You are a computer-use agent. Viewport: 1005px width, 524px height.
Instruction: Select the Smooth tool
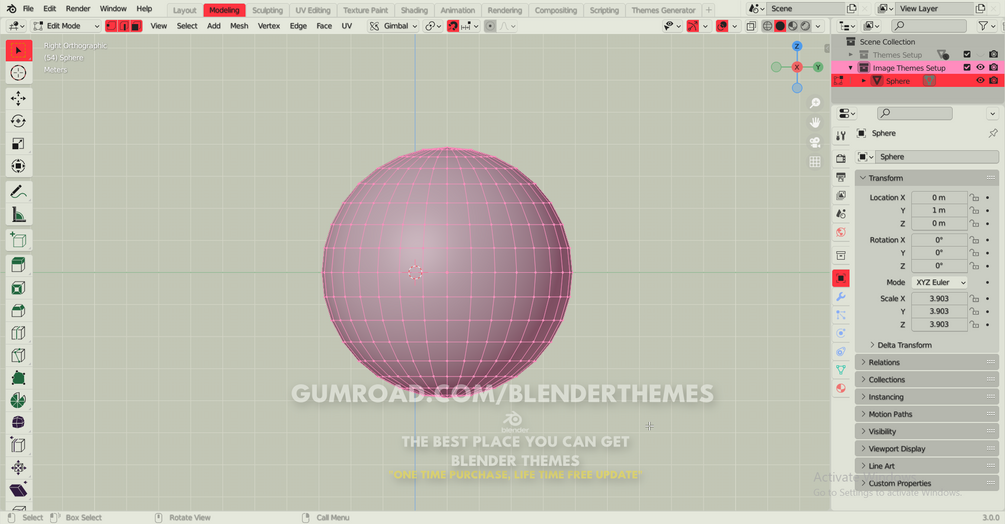(x=19, y=423)
